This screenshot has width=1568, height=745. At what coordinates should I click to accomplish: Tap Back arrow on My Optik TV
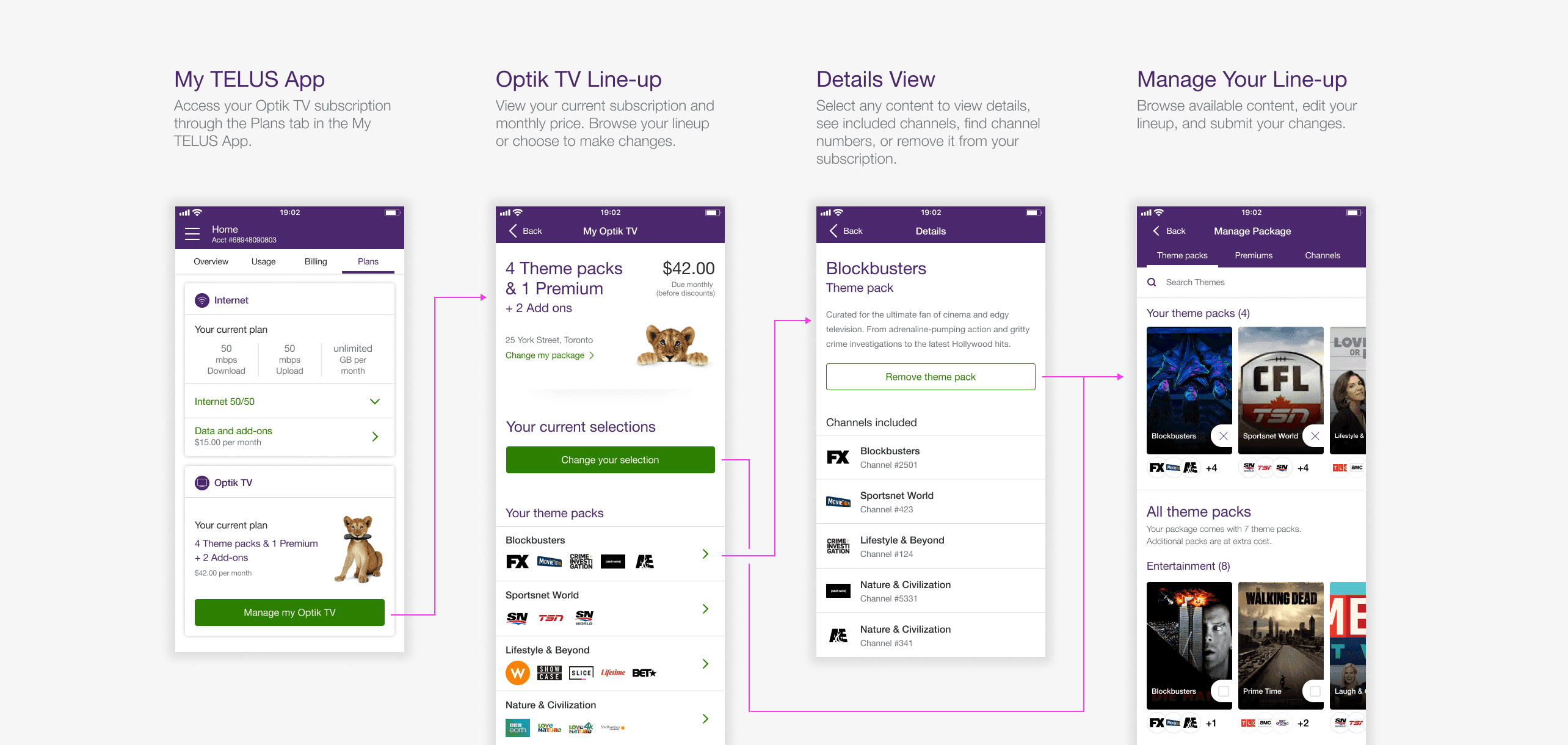point(514,231)
